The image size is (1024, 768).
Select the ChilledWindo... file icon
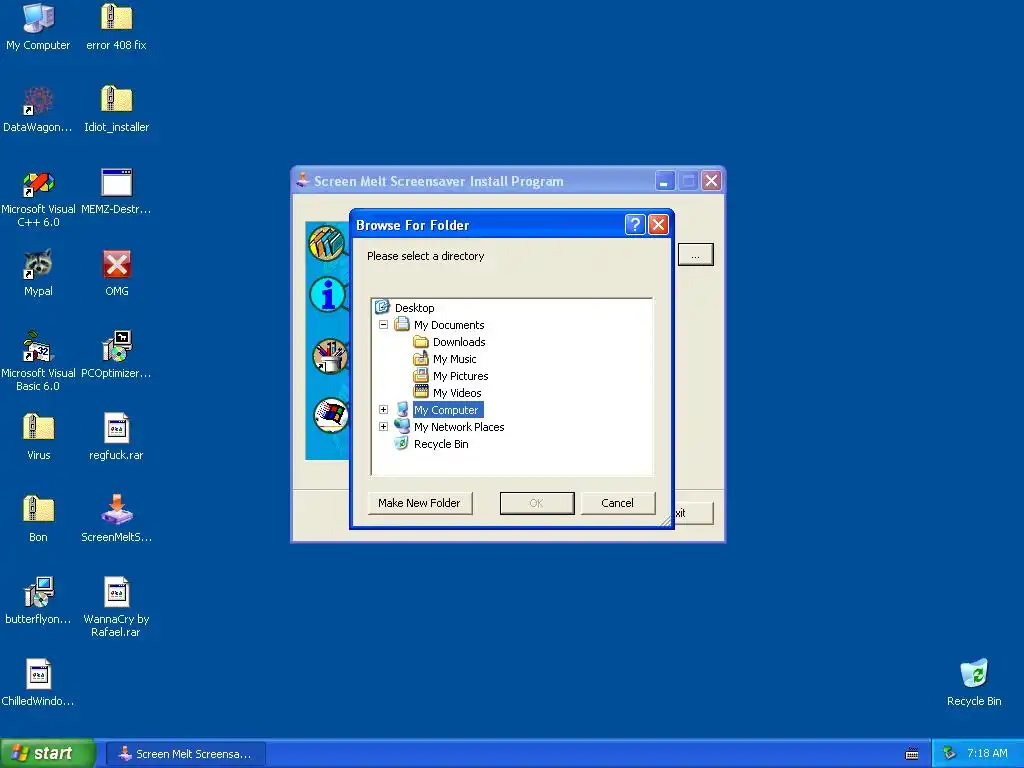[38, 682]
